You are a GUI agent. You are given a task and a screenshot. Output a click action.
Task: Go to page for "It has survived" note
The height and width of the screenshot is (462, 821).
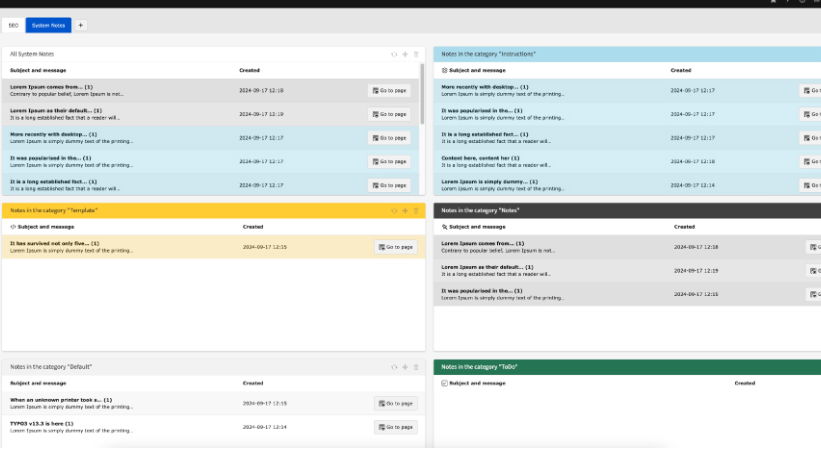(x=396, y=247)
